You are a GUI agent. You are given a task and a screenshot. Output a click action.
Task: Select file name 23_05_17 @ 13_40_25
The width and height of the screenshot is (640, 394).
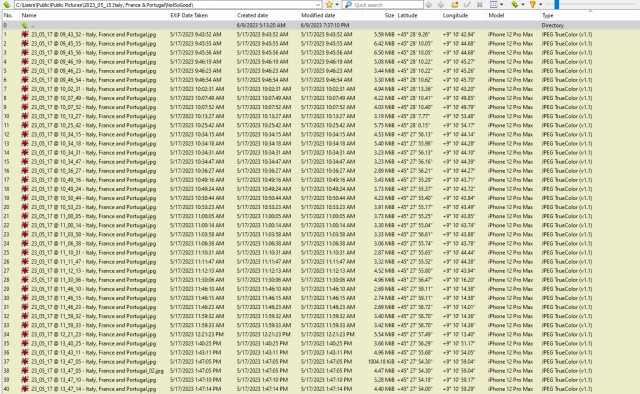(93, 343)
